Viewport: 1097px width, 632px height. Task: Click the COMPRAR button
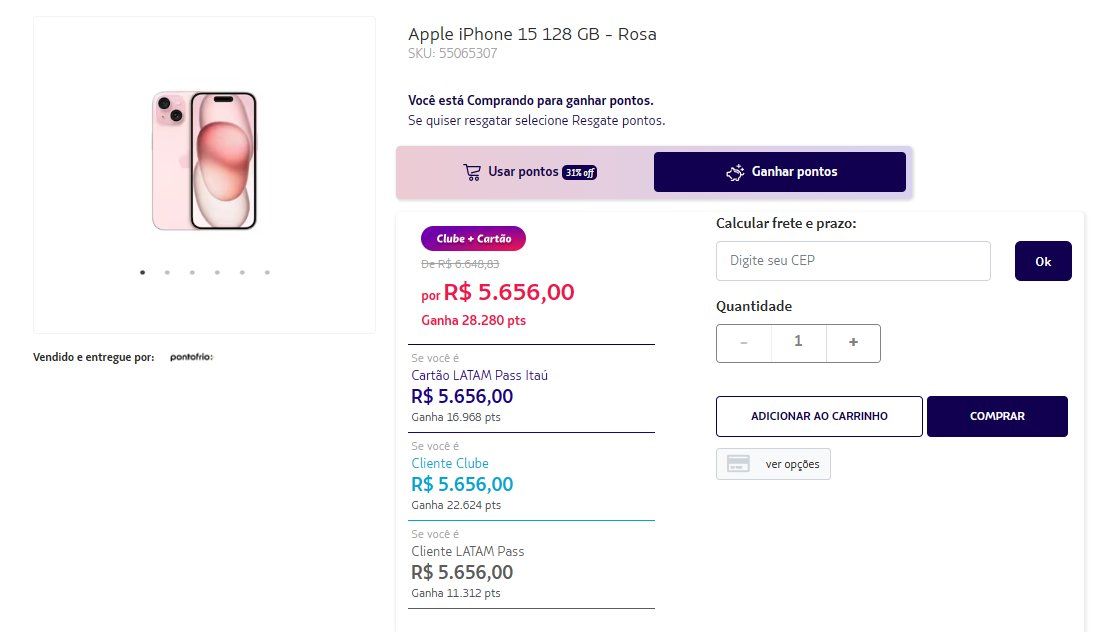[x=997, y=416]
